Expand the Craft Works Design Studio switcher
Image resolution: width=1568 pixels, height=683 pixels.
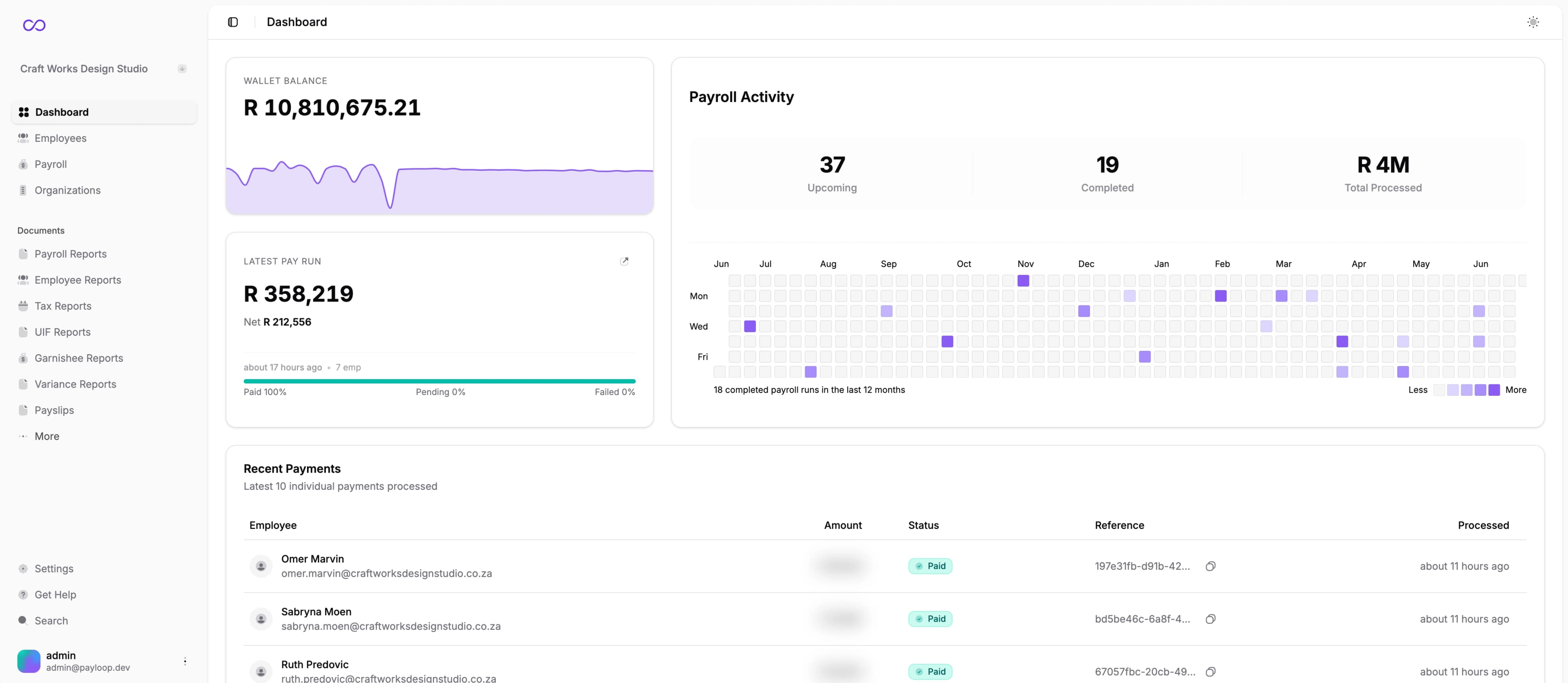182,69
